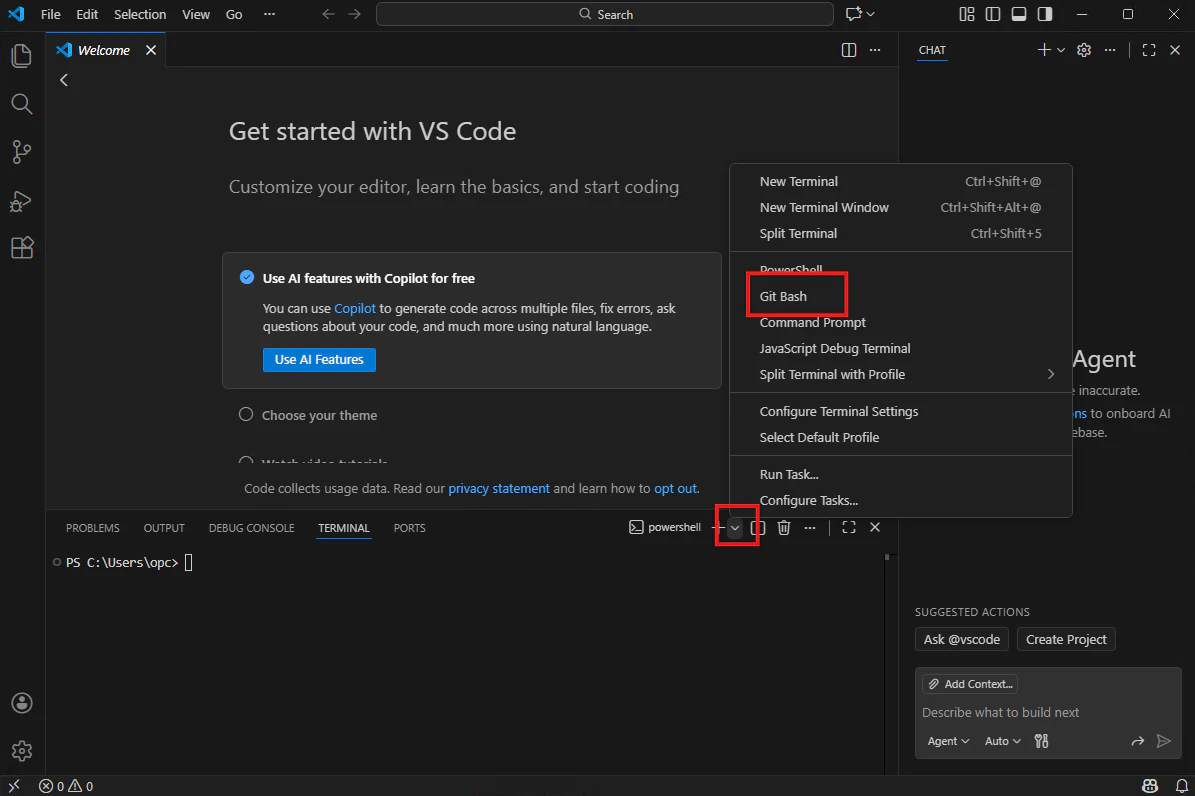
Task: Open chat settings gear icon
Action: (x=1084, y=50)
